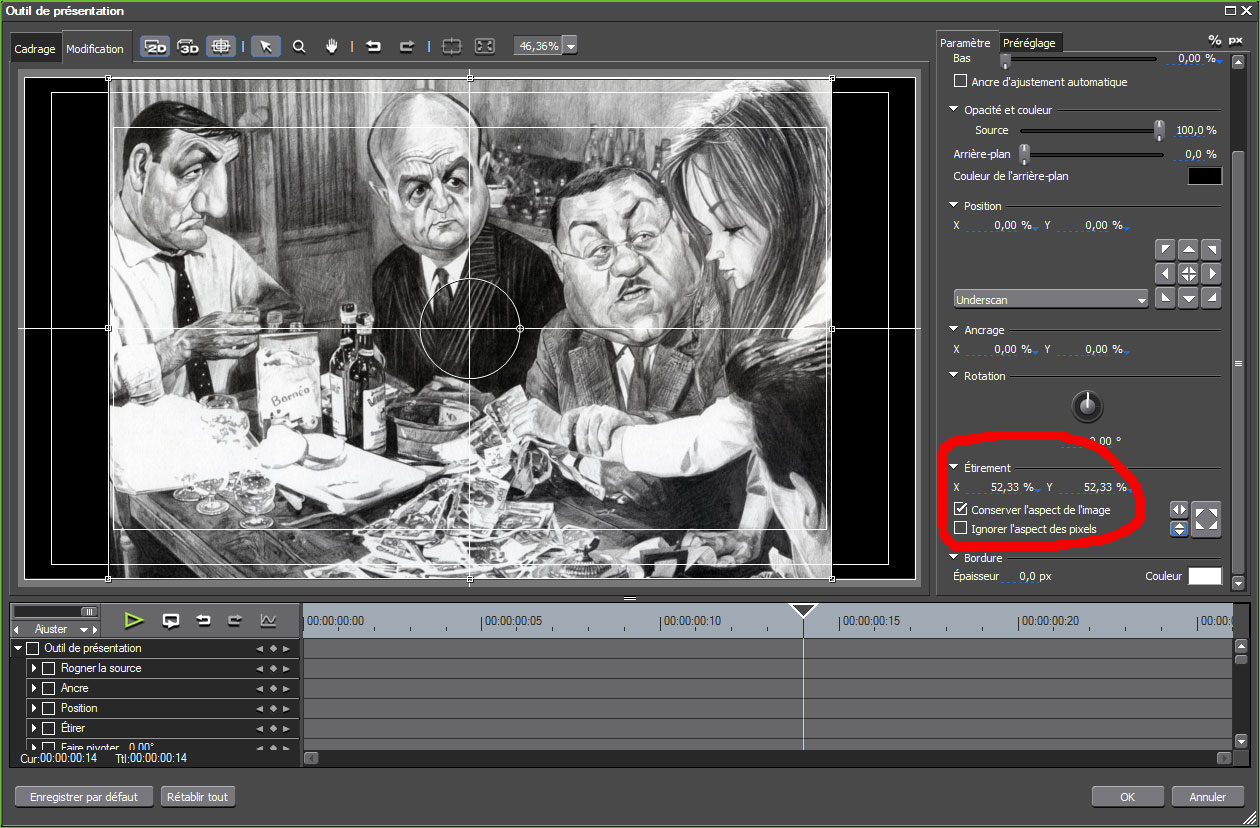Tick the Ancre keyframe checkbox
Screen dimensions: 1260x828
pos(48,688)
